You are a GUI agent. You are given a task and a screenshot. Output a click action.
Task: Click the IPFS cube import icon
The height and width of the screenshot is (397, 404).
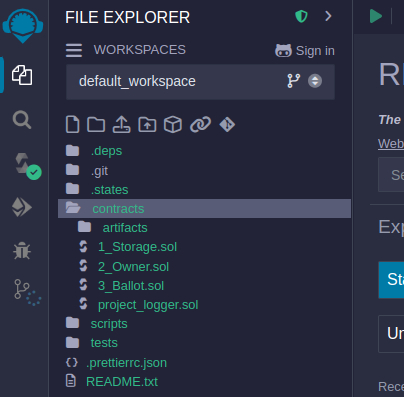[x=173, y=125]
